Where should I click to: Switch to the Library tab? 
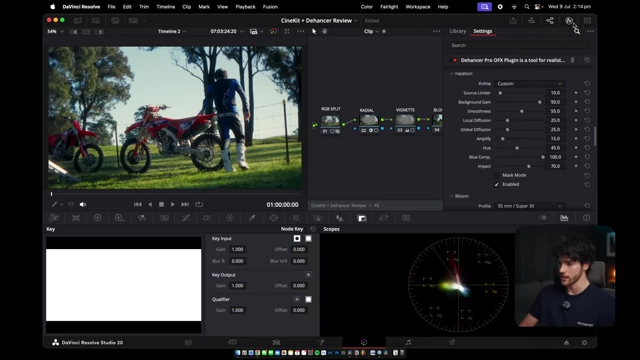coord(458,31)
